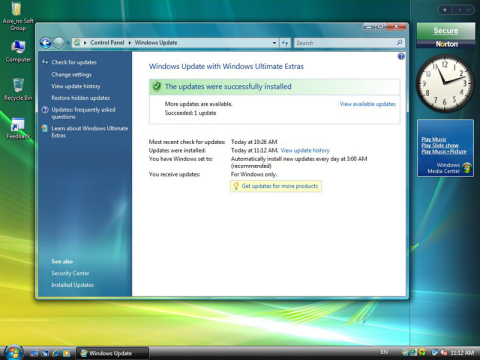Click the address bar Refresh button
480x360 pixels.
(x=285, y=43)
